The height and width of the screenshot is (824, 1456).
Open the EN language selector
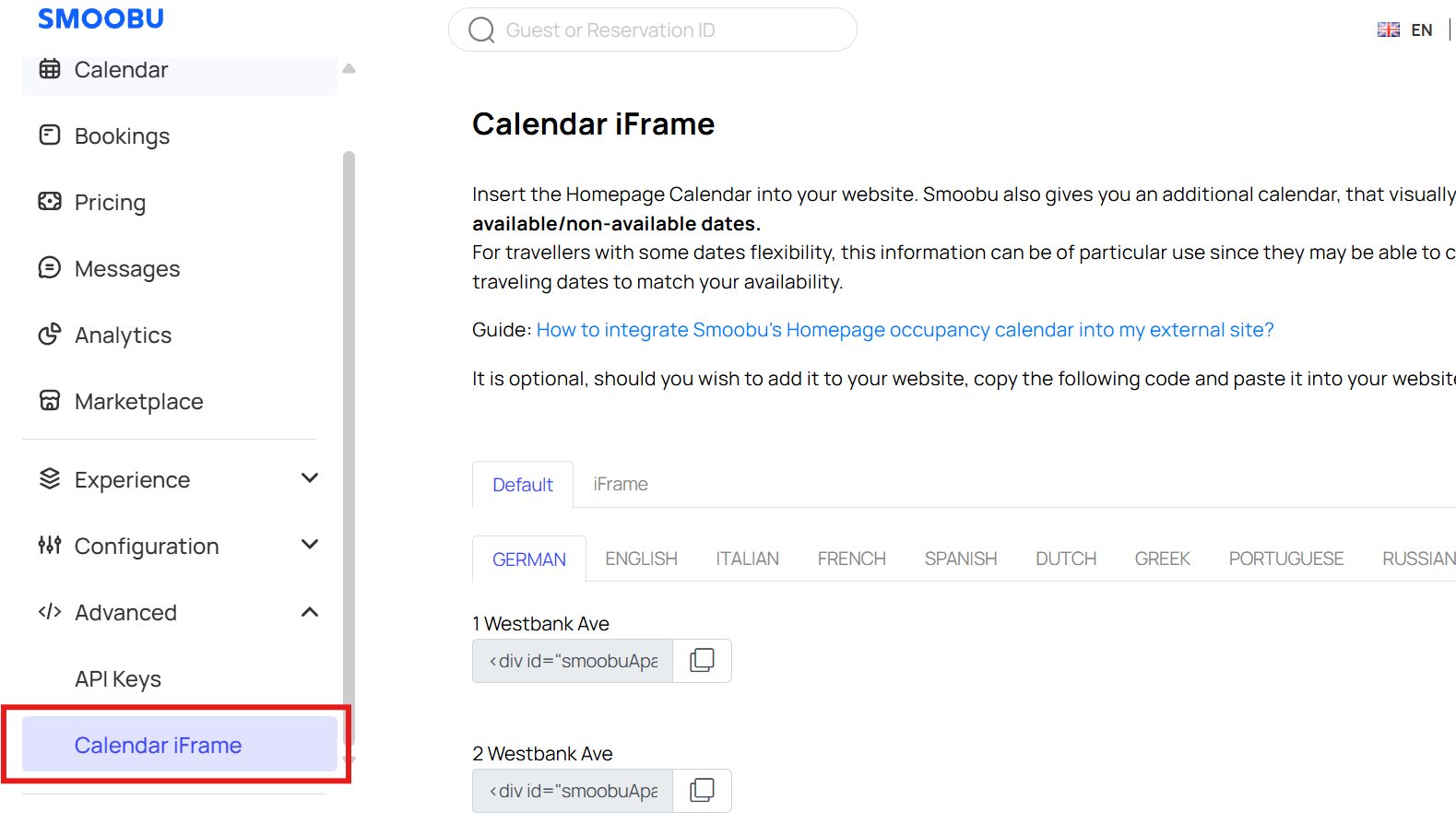click(x=1405, y=30)
